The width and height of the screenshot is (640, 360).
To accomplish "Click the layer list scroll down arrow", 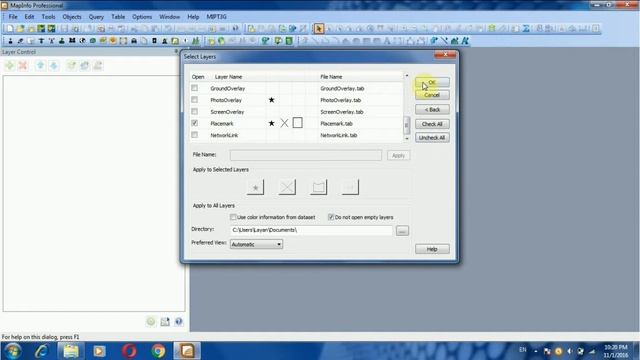I will [407, 139].
